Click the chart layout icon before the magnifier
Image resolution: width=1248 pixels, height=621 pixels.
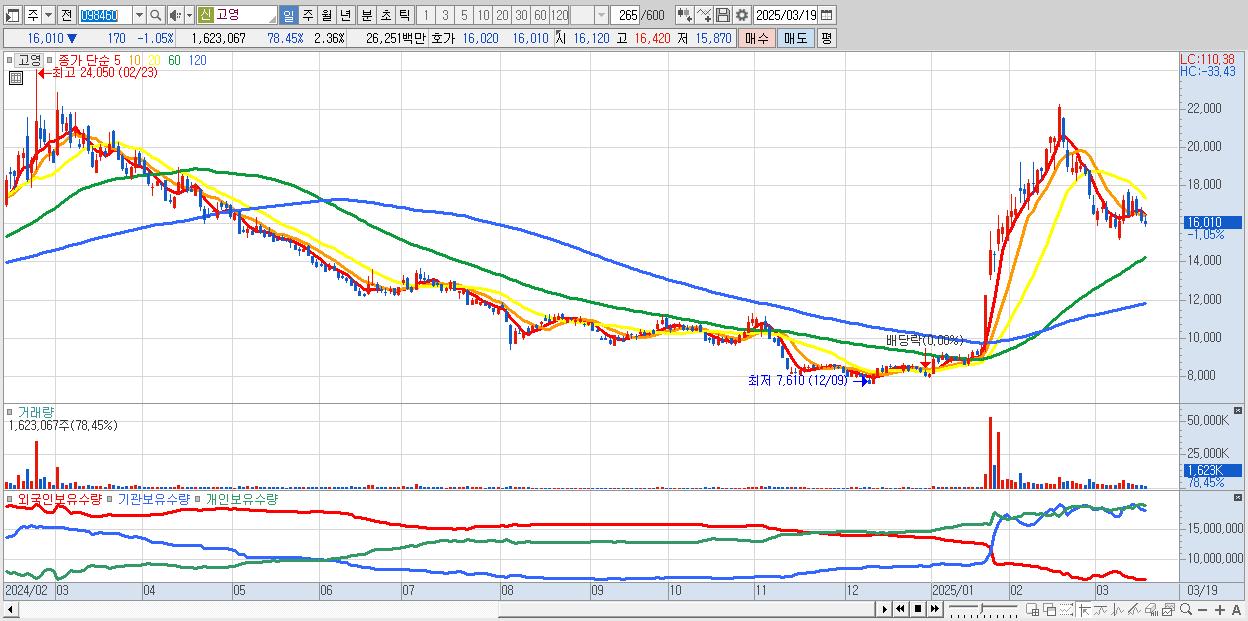(x=1168, y=610)
